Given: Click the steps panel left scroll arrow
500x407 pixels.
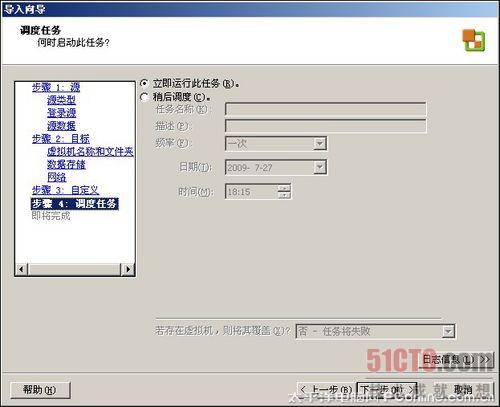Looking at the screenshot, I should click(21, 269).
